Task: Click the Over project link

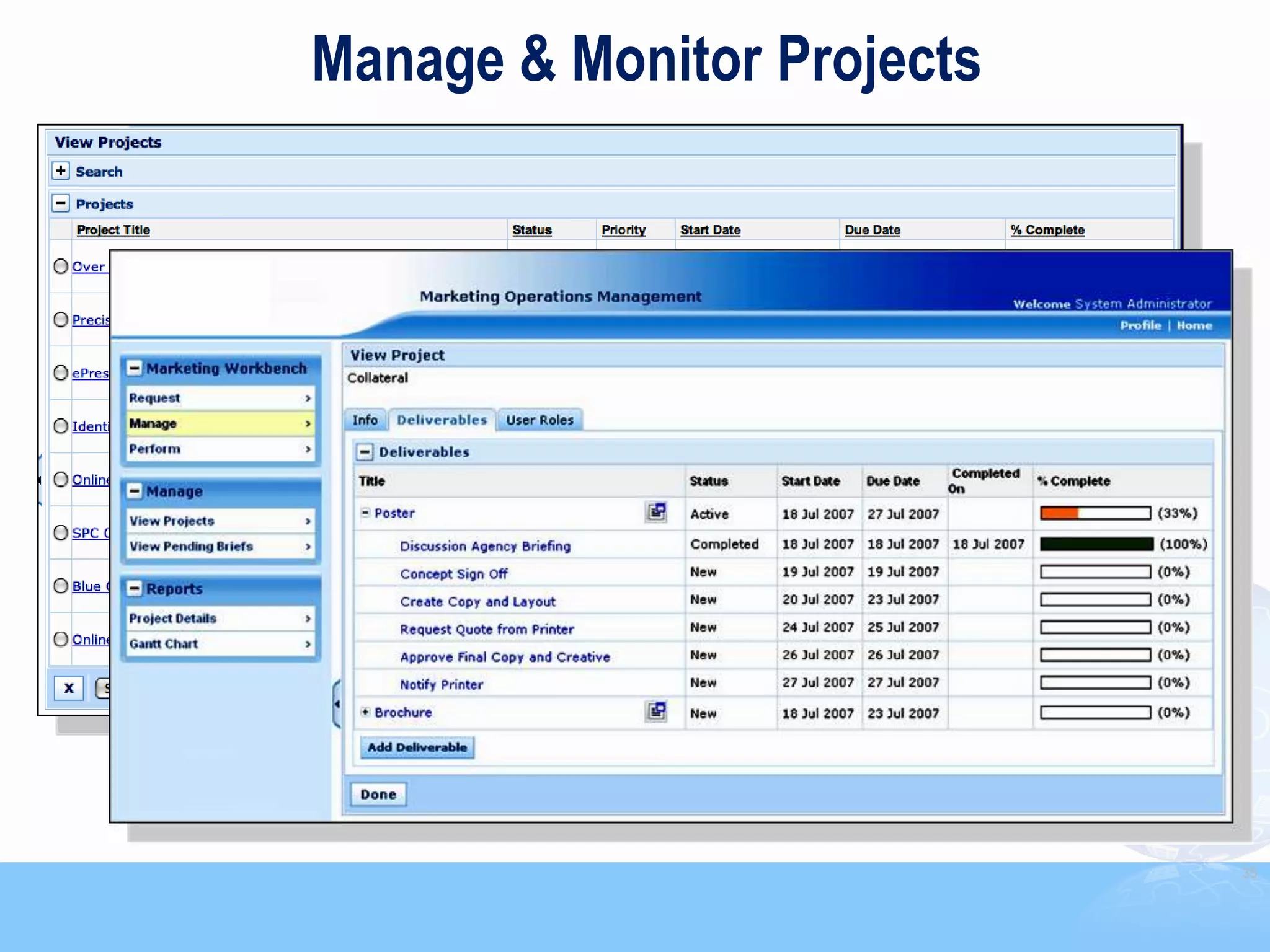Action: (91, 267)
